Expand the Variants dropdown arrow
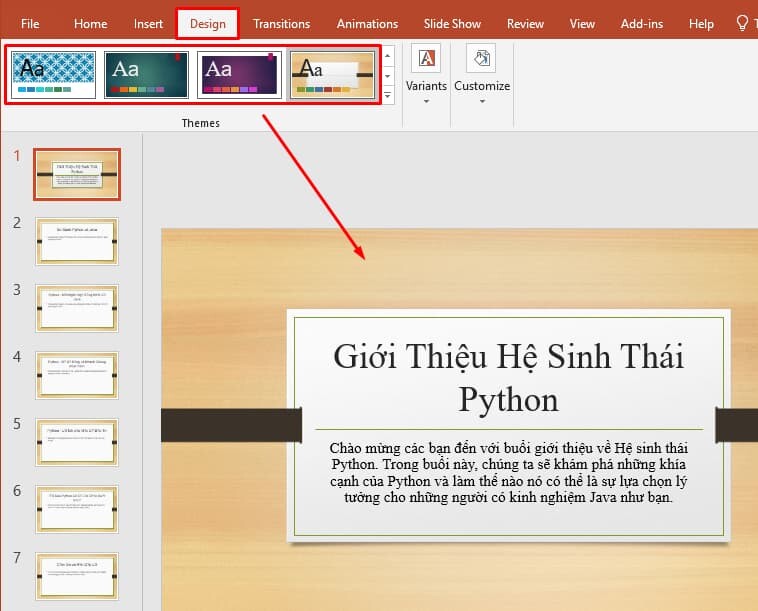 (426, 101)
